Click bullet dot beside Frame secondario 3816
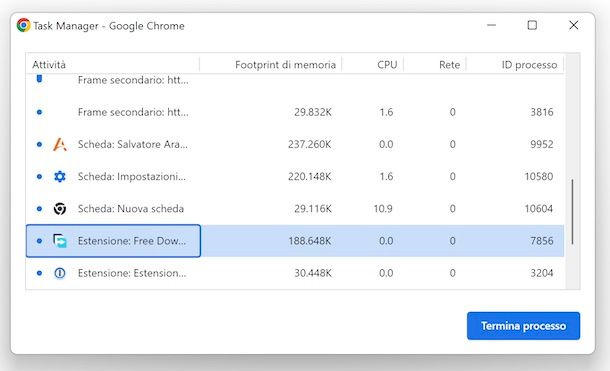The height and width of the screenshot is (371, 610). pos(39,112)
